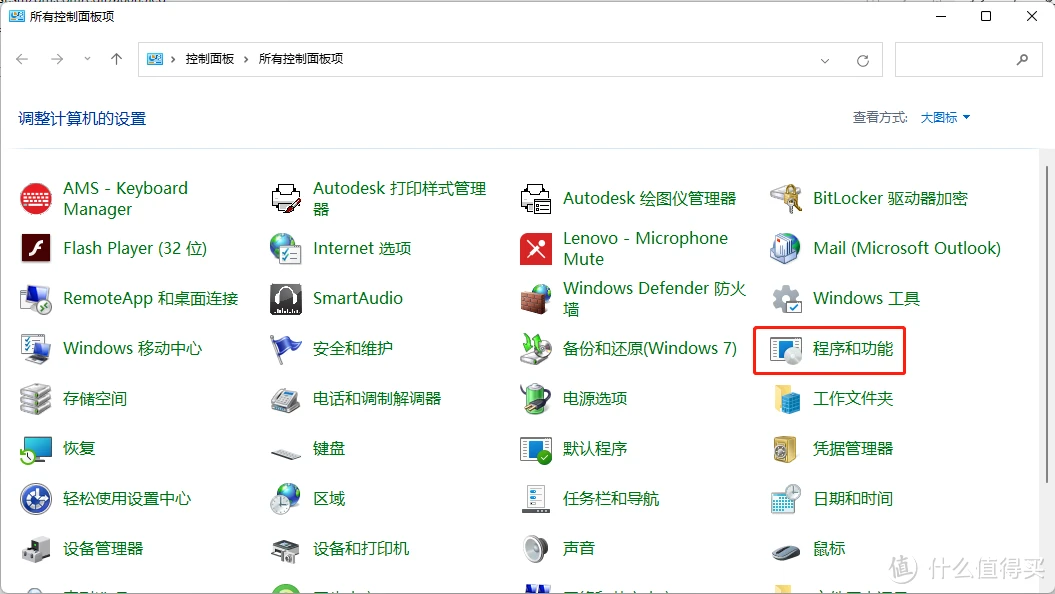Expand chevron before 控制面板 breadcrumb
The height and width of the screenshot is (594, 1055).
173,59
